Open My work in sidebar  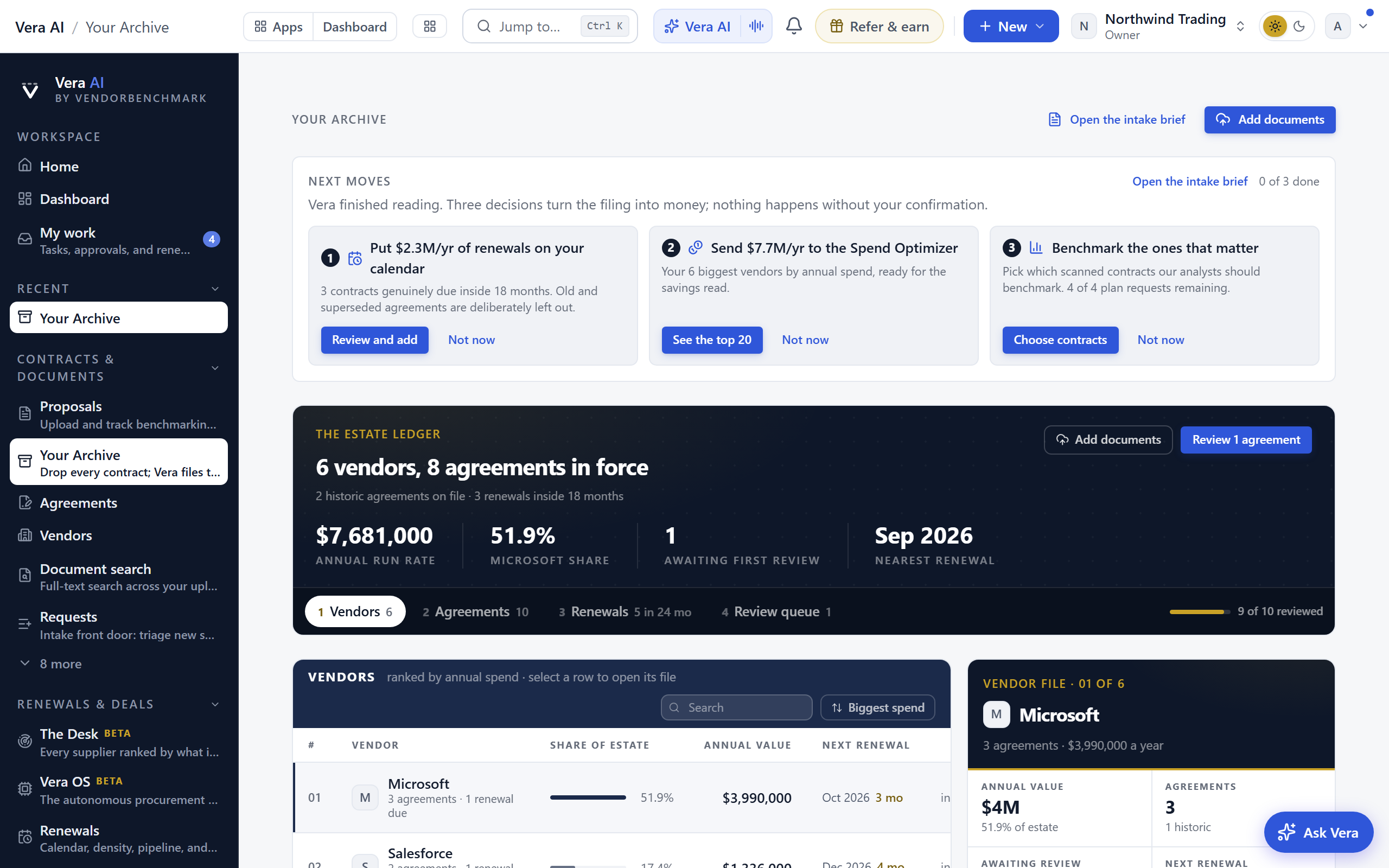coord(119,240)
